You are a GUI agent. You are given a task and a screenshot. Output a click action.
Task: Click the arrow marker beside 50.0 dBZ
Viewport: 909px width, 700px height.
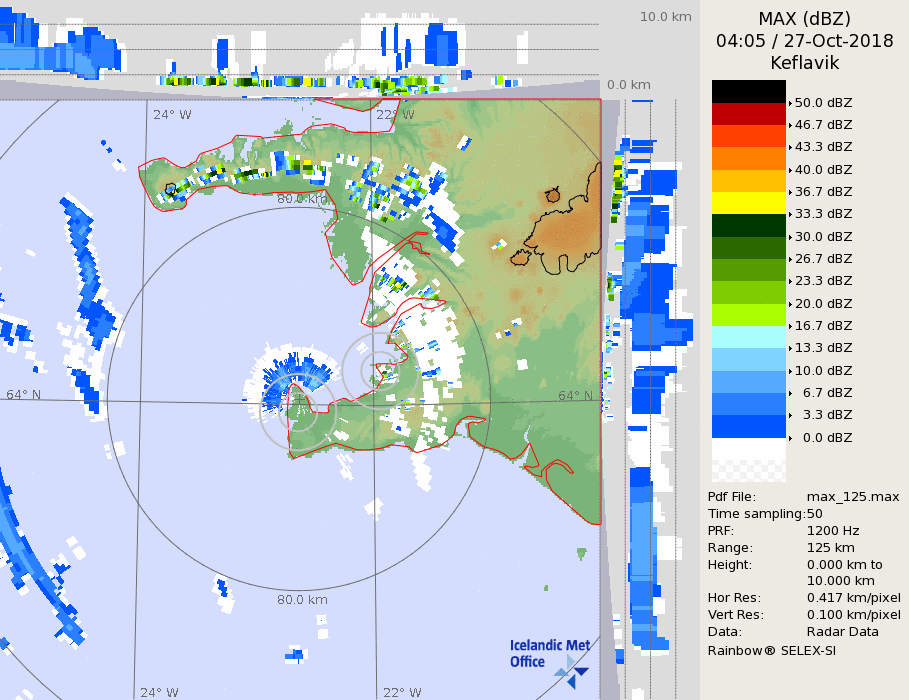pos(790,103)
